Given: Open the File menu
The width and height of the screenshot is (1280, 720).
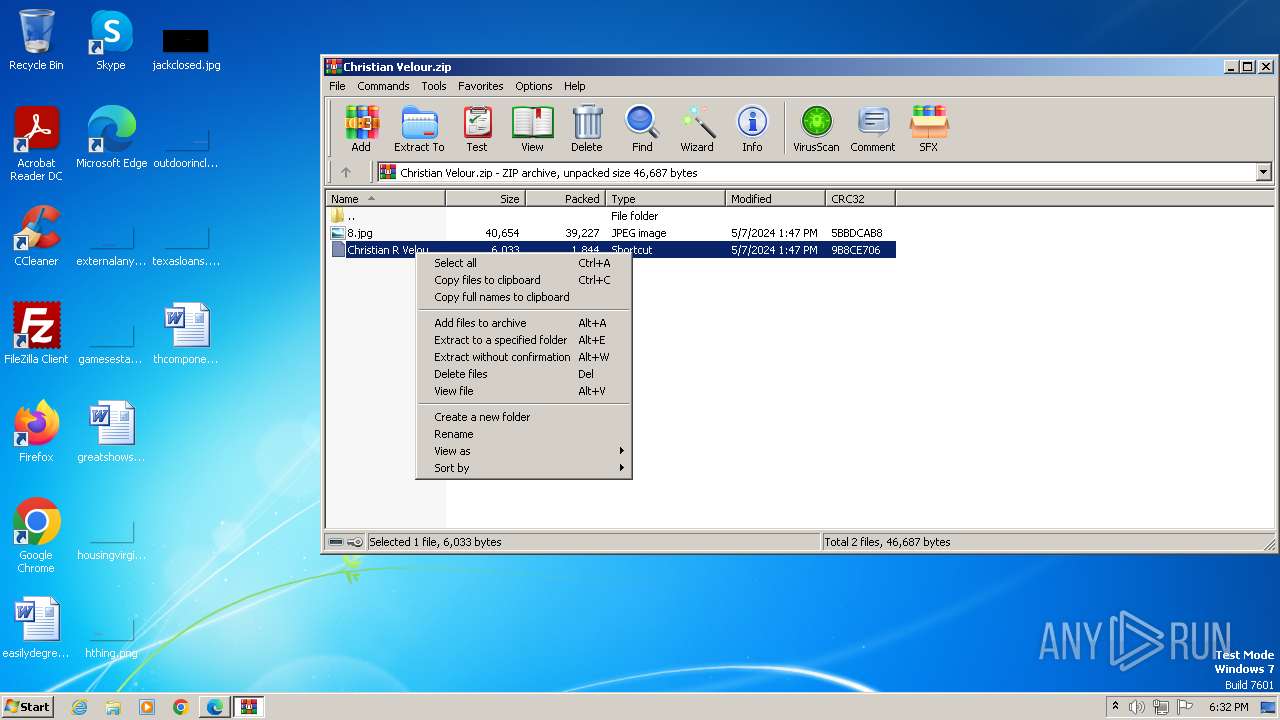Looking at the screenshot, I should click(x=338, y=86).
